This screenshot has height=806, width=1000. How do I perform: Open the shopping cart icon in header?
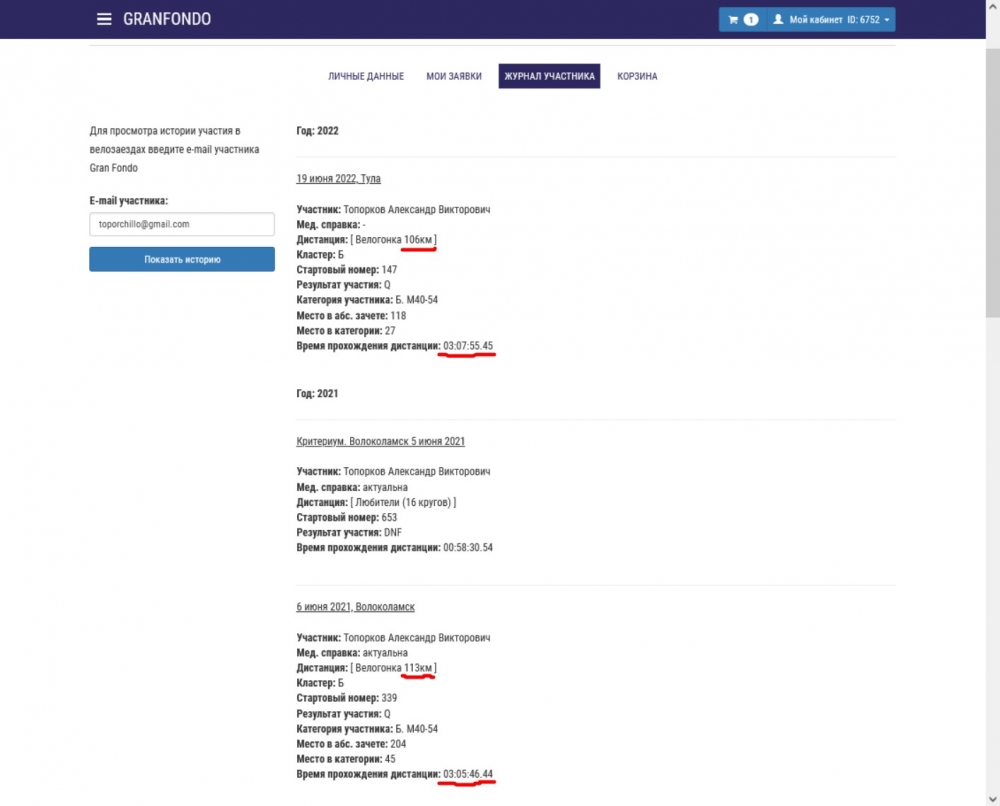[x=733, y=19]
